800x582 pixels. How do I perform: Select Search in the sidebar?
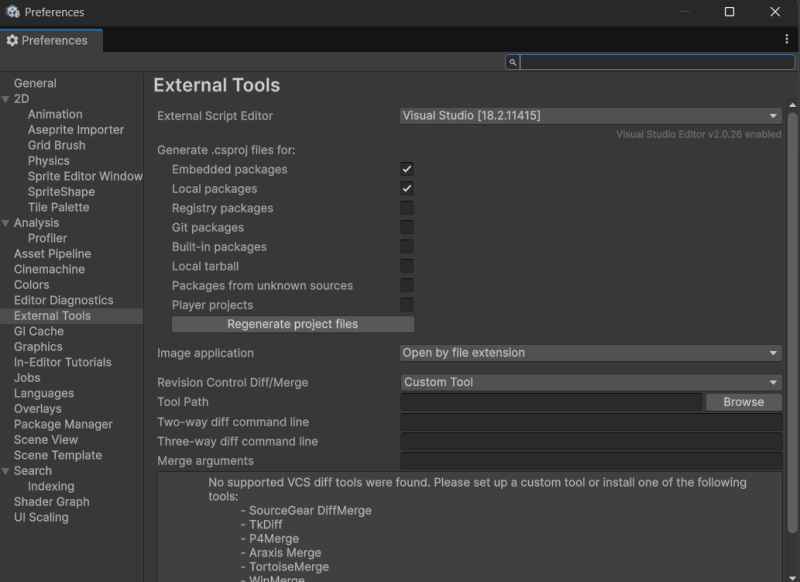point(33,471)
